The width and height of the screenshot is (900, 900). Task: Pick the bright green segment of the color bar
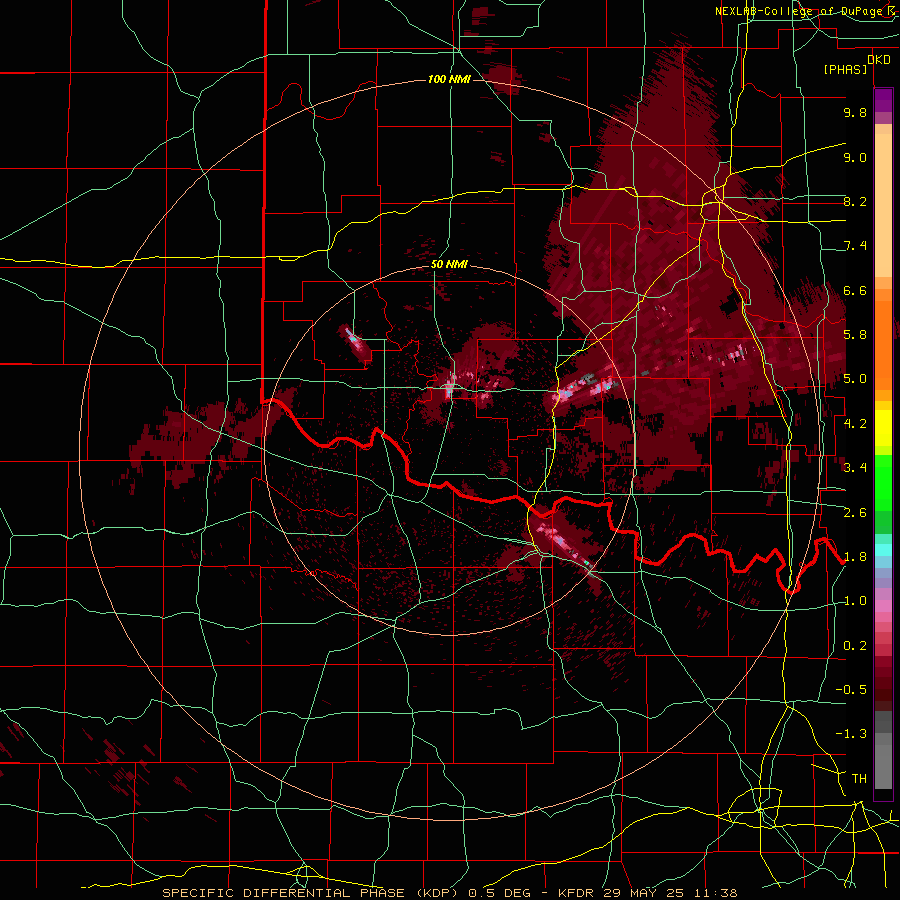click(883, 483)
